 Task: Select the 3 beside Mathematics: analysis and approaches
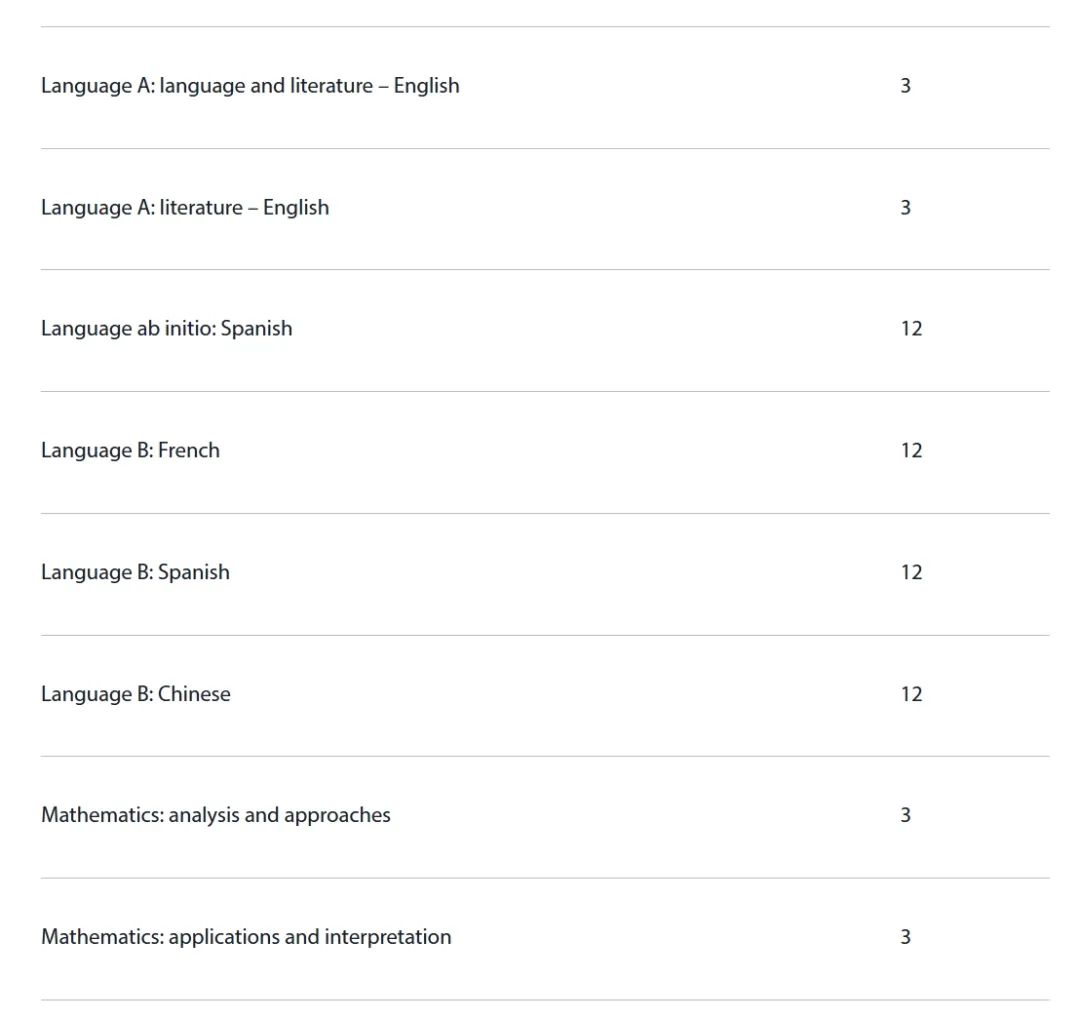[906, 815]
